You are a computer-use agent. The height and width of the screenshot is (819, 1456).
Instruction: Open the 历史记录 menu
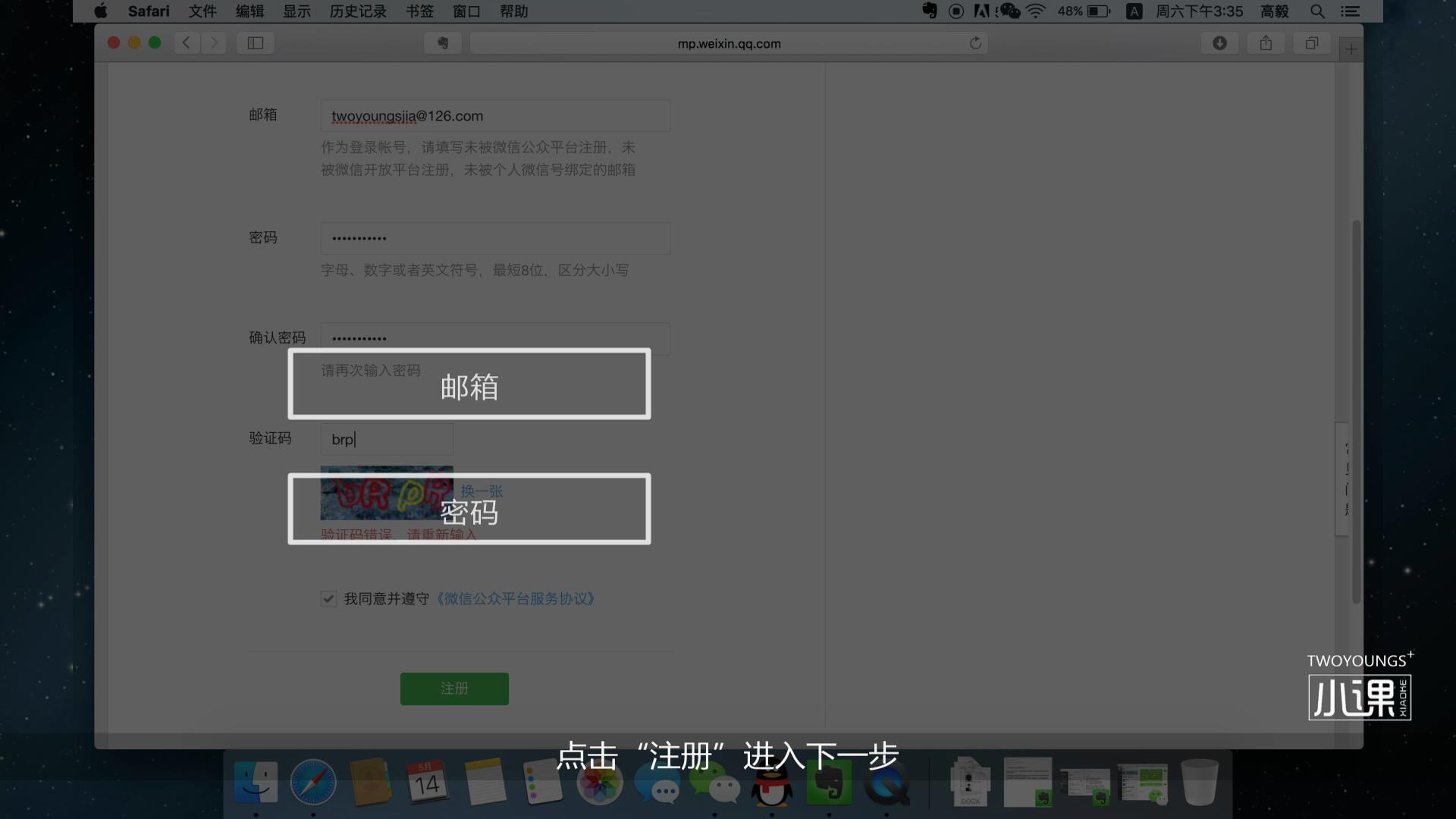[x=357, y=11]
